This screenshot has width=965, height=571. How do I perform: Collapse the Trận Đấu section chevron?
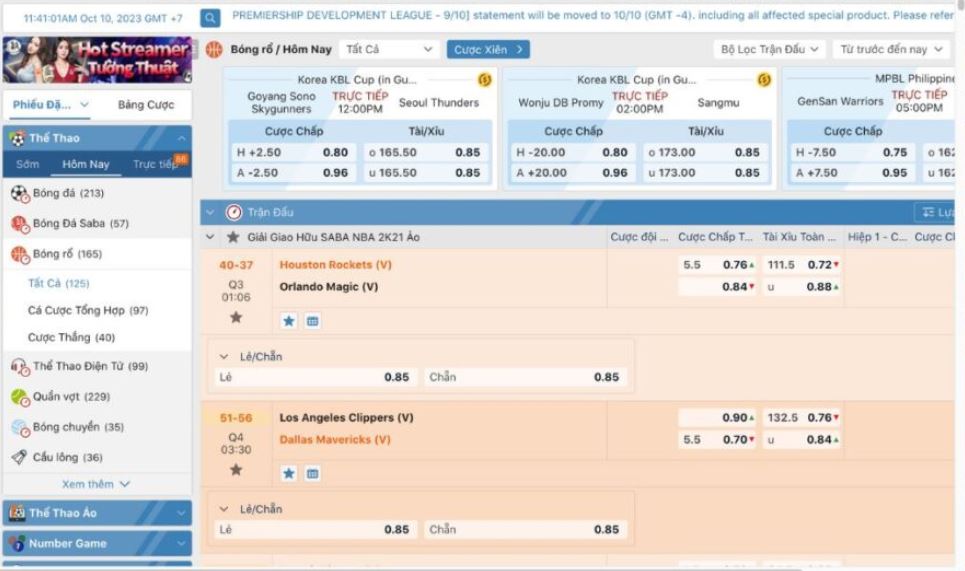pos(210,212)
